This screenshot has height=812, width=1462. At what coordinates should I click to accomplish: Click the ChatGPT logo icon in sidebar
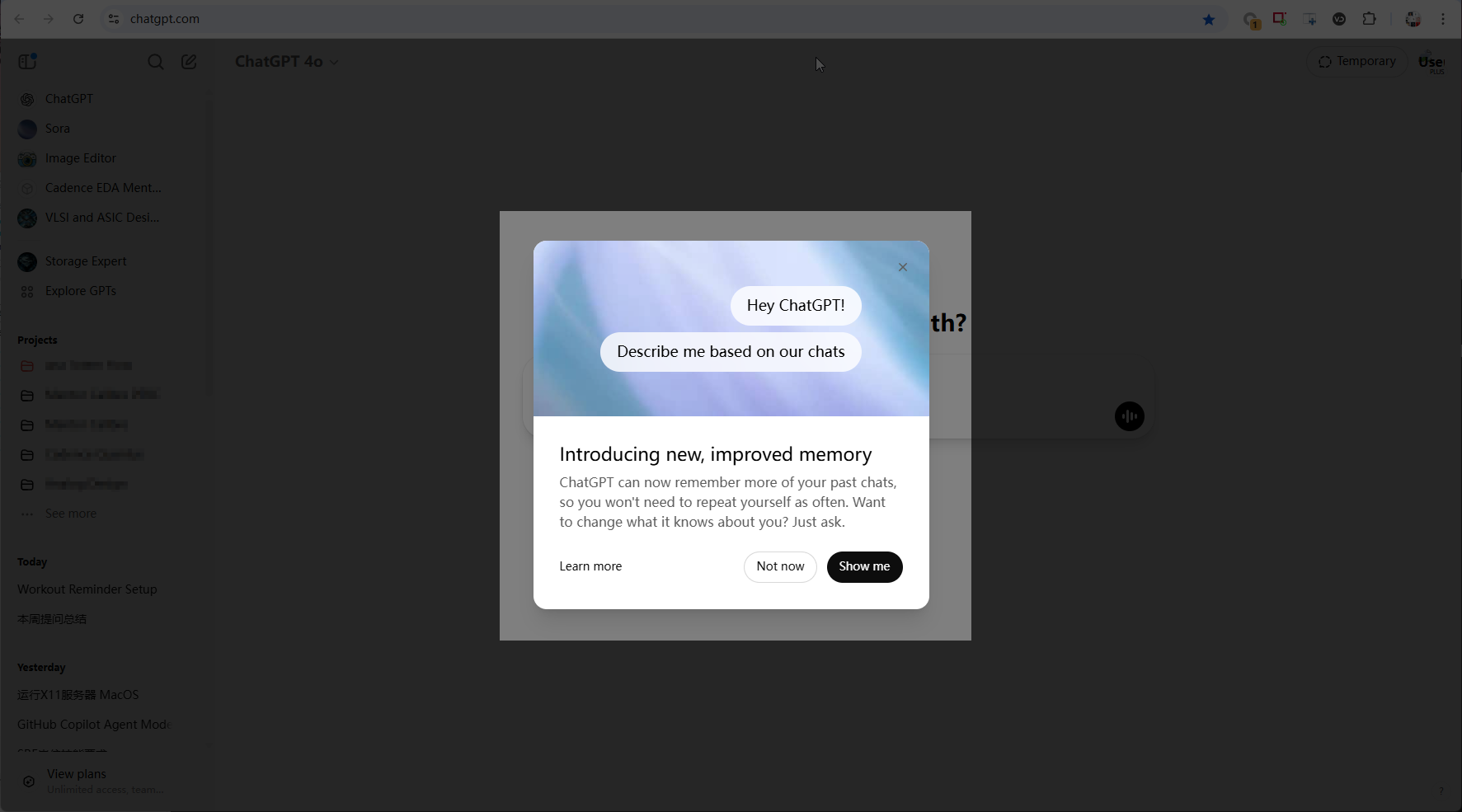tap(27, 100)
